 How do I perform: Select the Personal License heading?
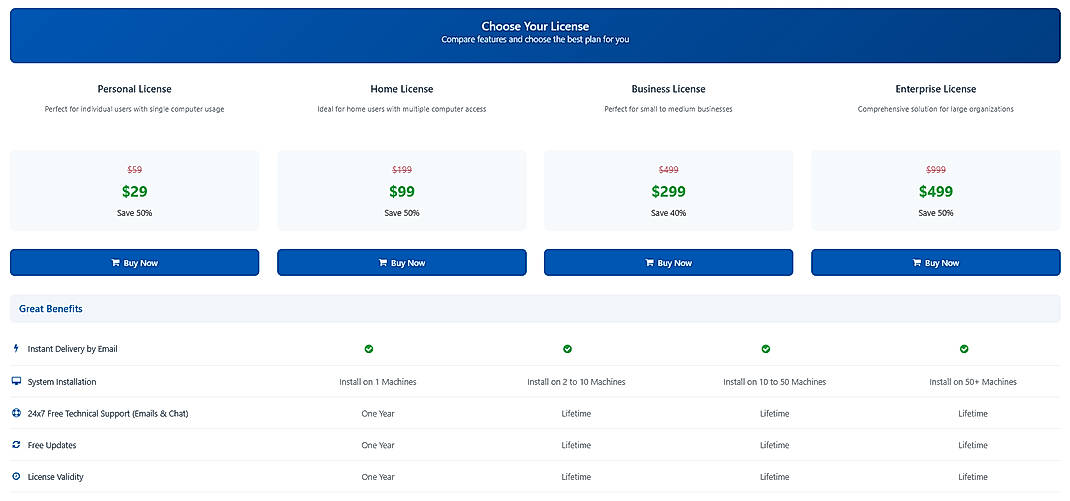tap(134, 89)
